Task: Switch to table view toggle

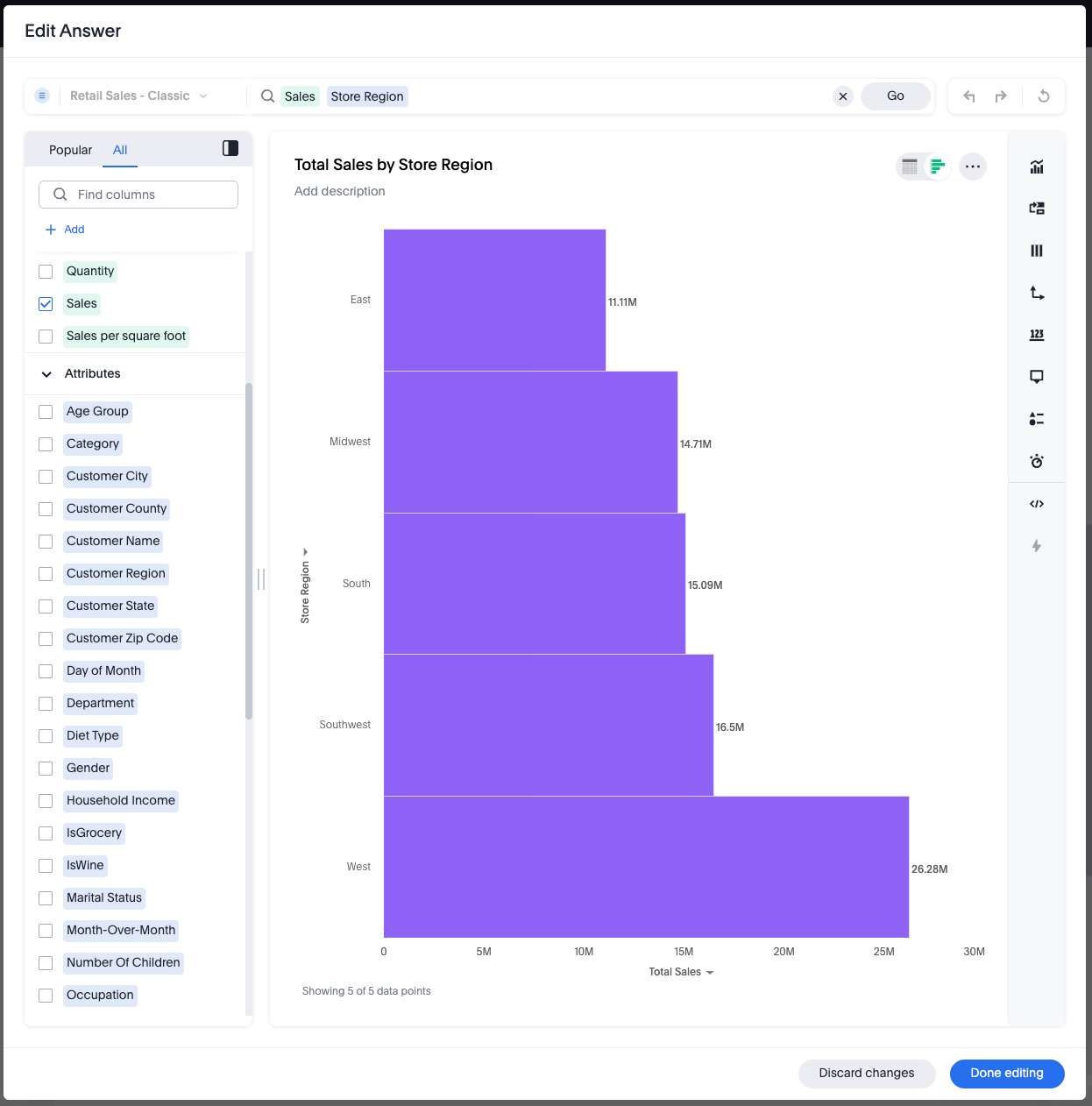Action: tap(910, 167)
